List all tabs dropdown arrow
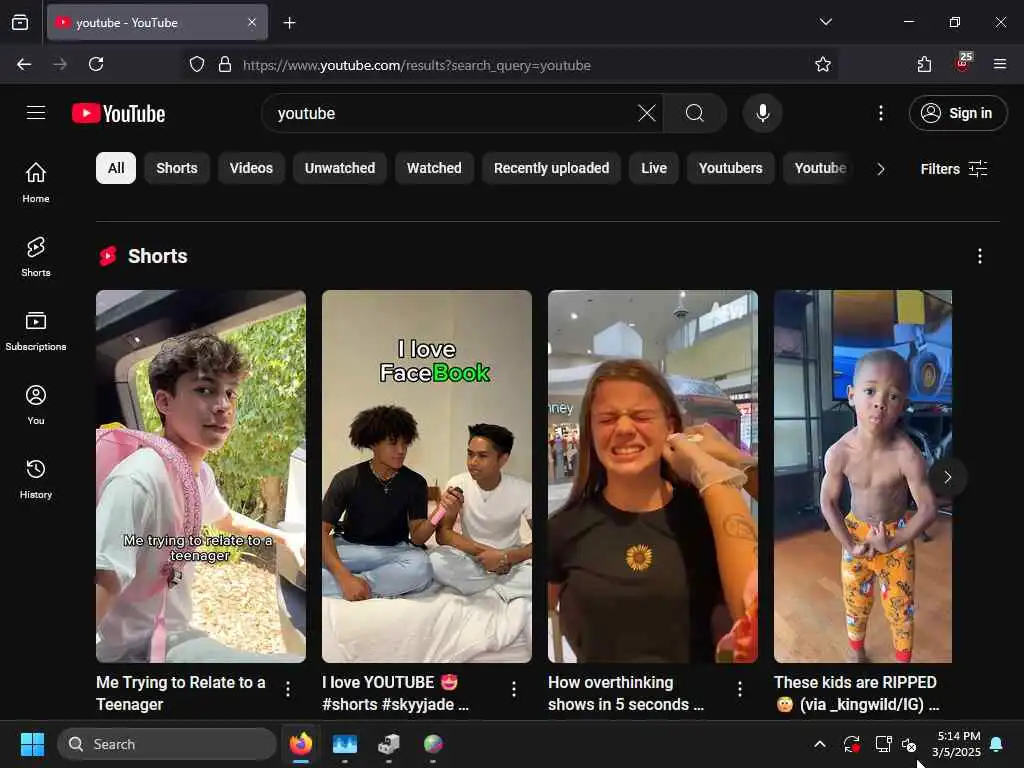The height and width of the screenshot is (768, 1024). (825, 22)
